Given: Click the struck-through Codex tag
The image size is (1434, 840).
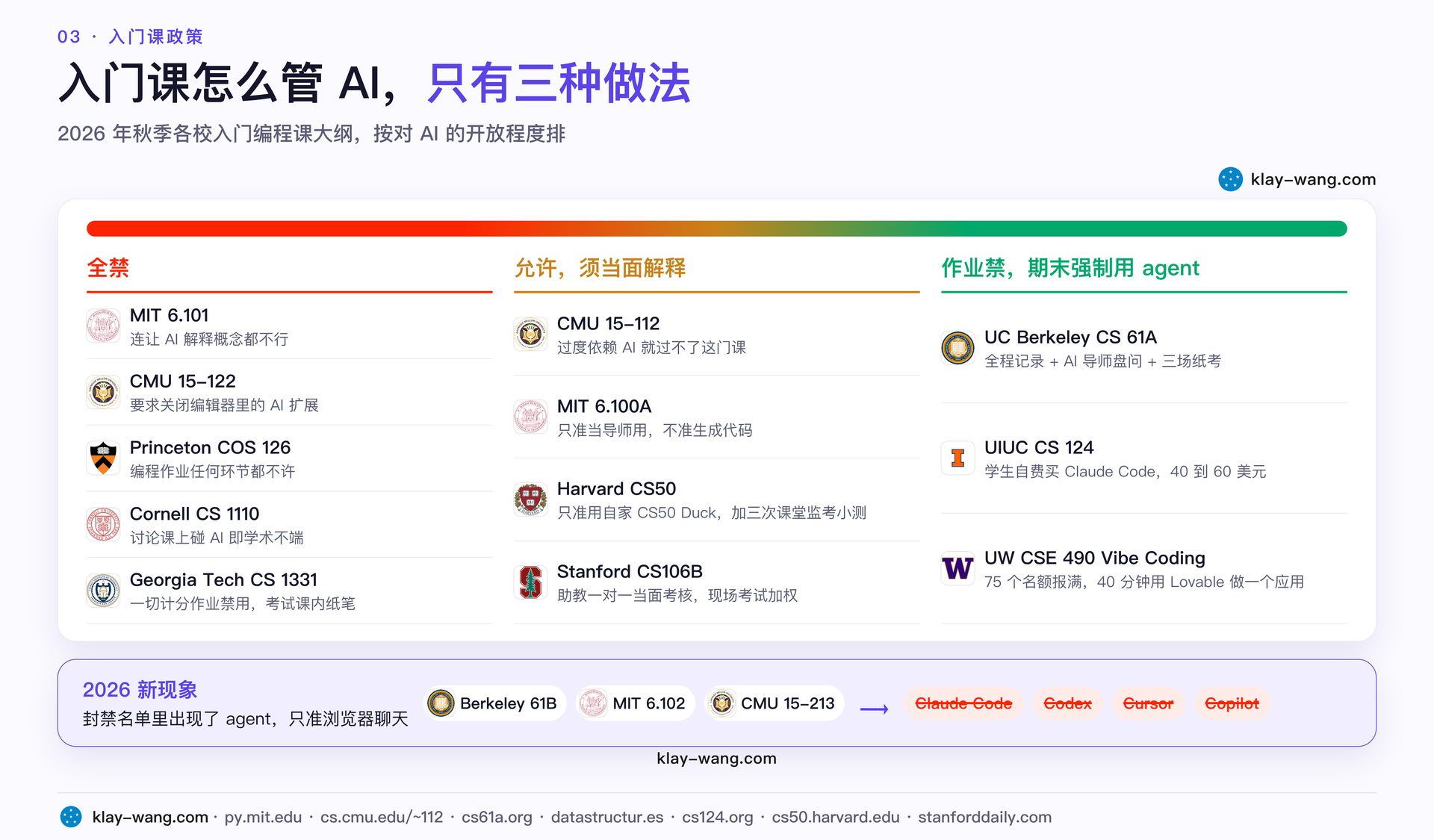Looking at the screenshot, I should pos(1067,703).
